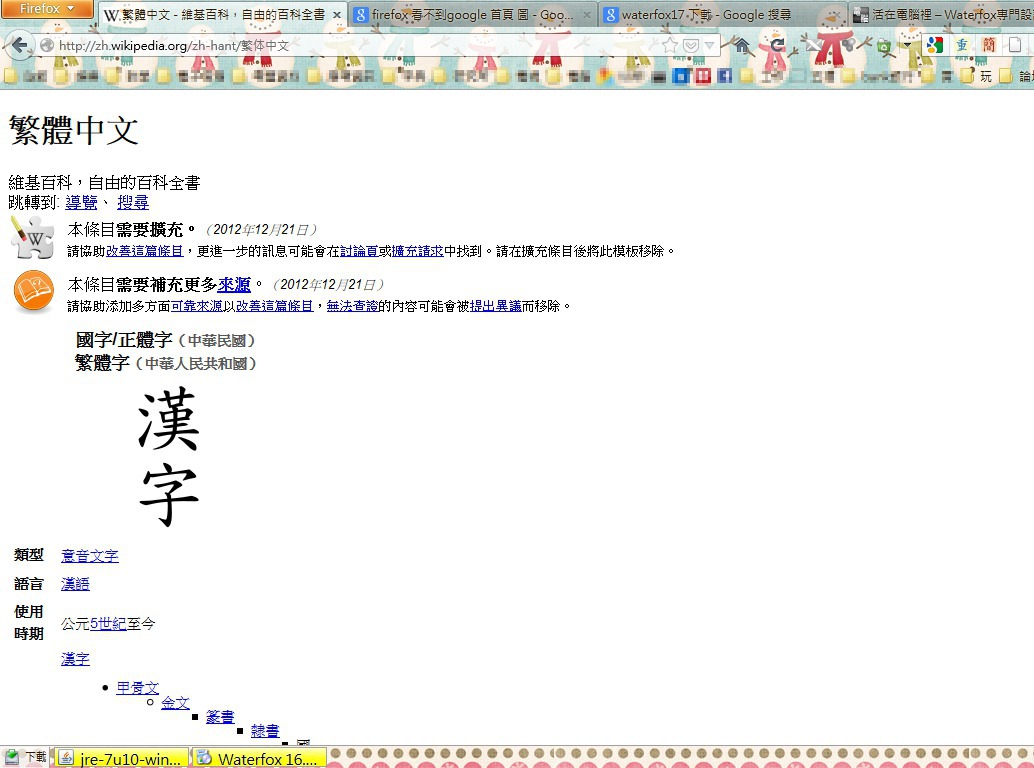Select the Waterfox 16 download item
1034x768 pixels.
point(259,758)
